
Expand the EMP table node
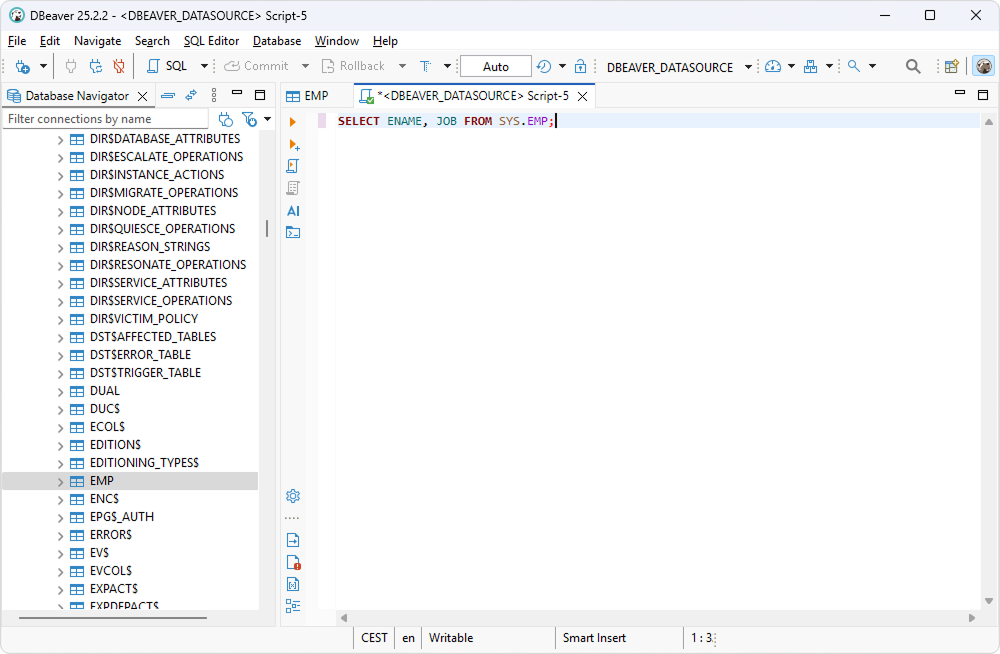(60, 480)
